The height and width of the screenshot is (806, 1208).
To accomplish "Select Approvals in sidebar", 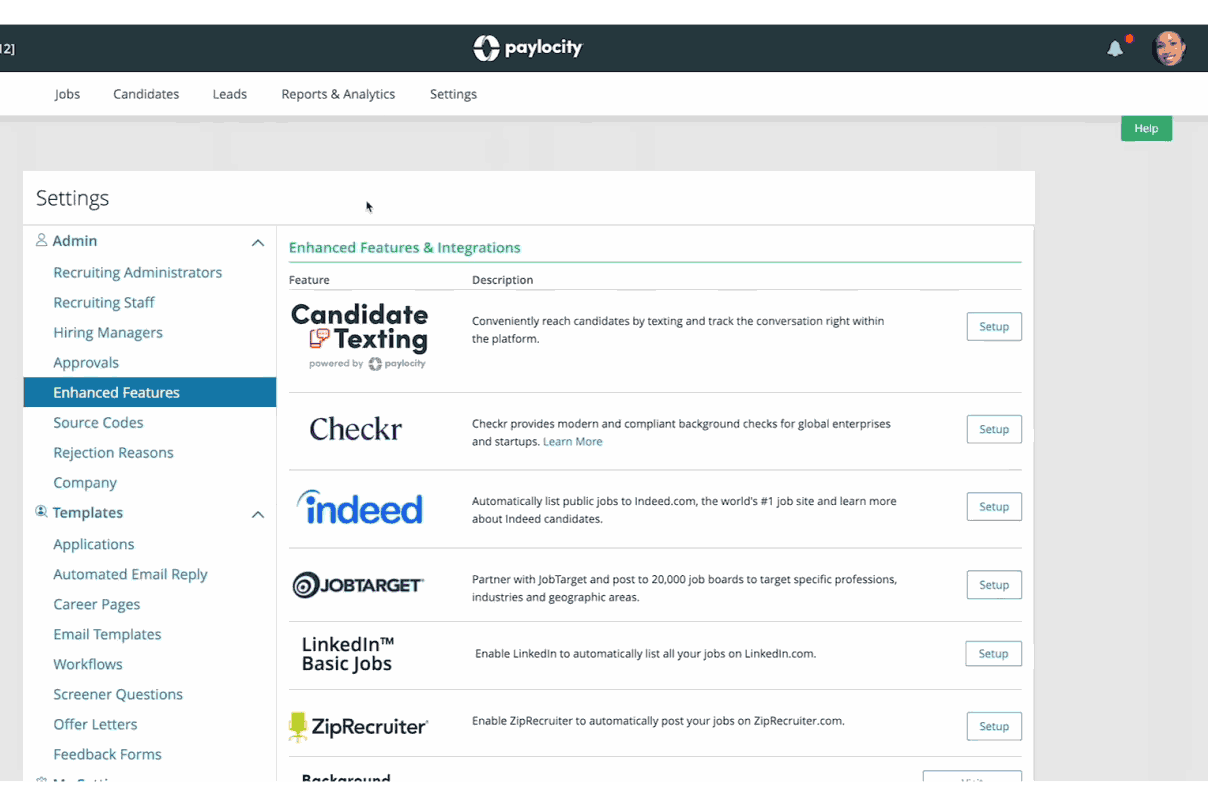I will tap(86, 362).
